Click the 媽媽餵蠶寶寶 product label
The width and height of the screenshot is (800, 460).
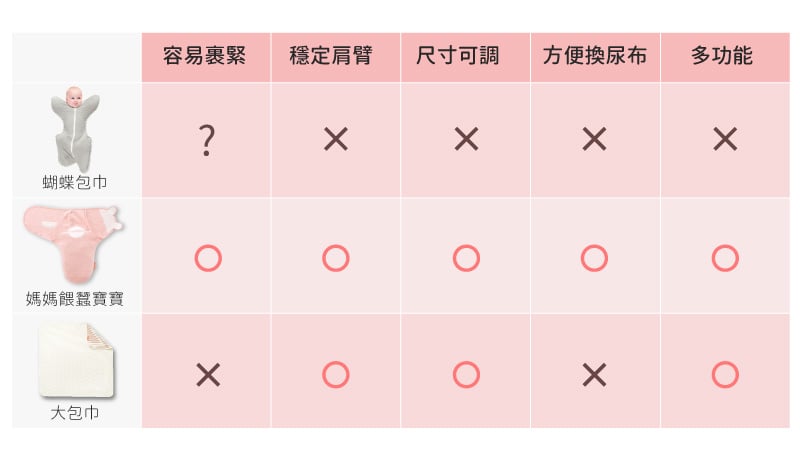[x=76, y=299]
